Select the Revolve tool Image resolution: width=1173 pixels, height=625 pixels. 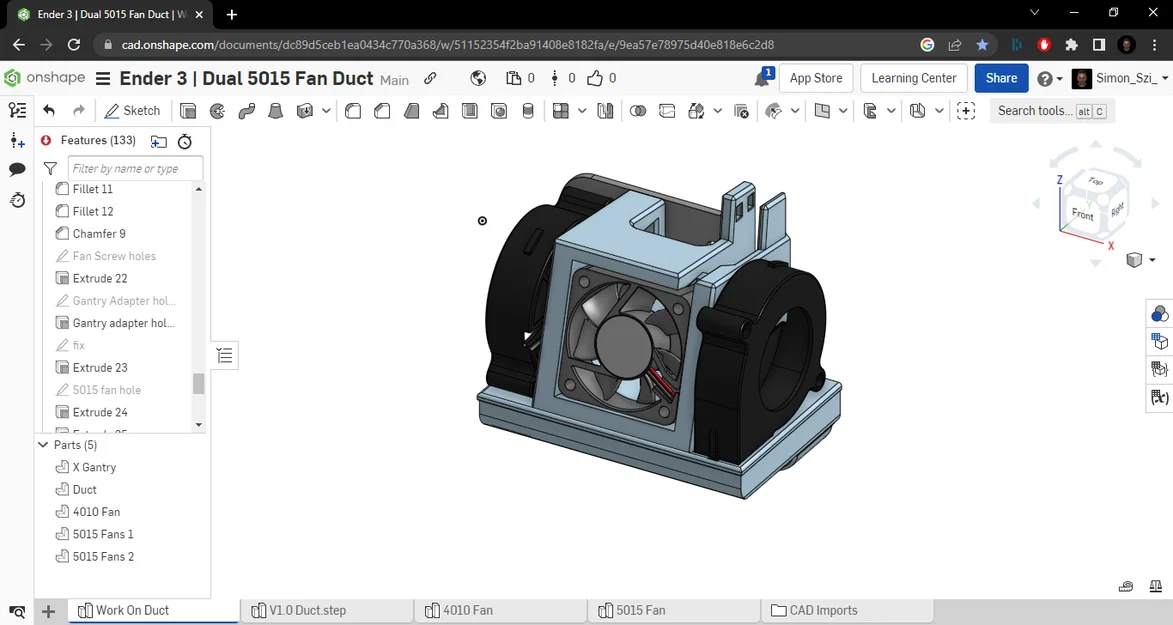point(217,111)
